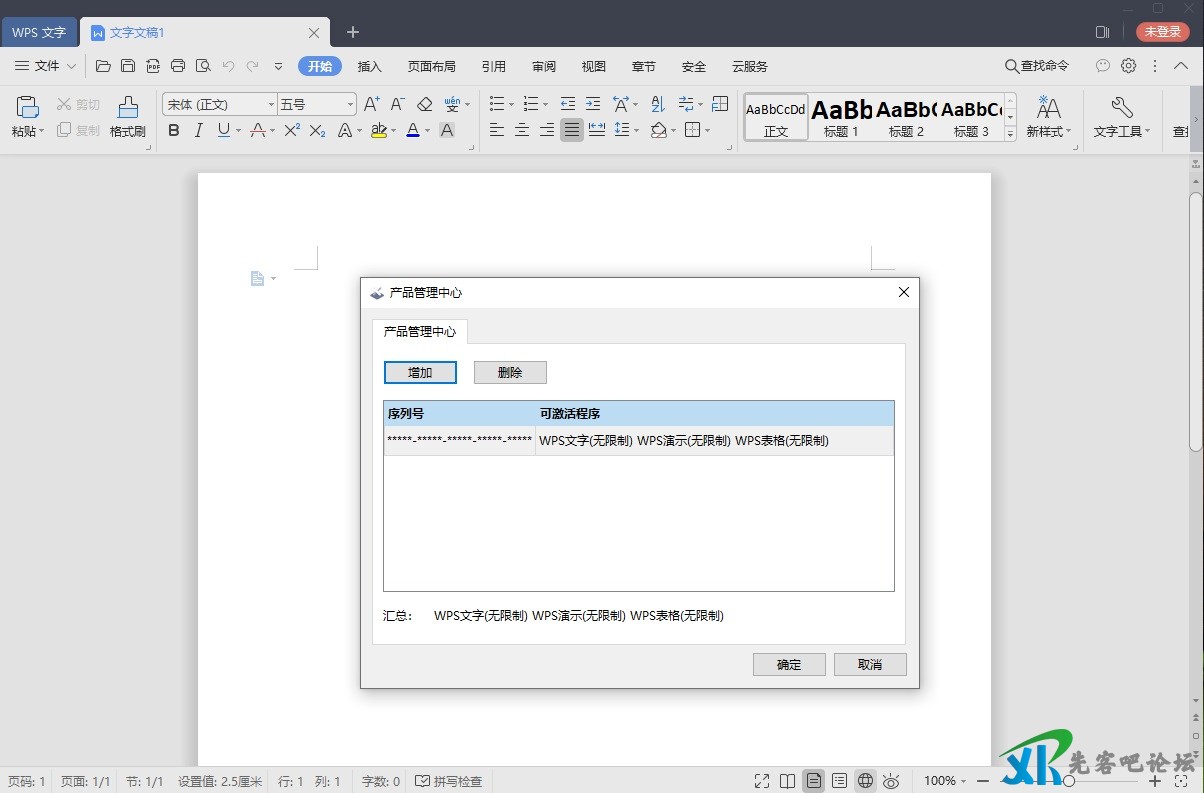This screenshot has height=793, width=1204.
Task: Switch to the 插入 ribbon tab
Action: point(370,66)
